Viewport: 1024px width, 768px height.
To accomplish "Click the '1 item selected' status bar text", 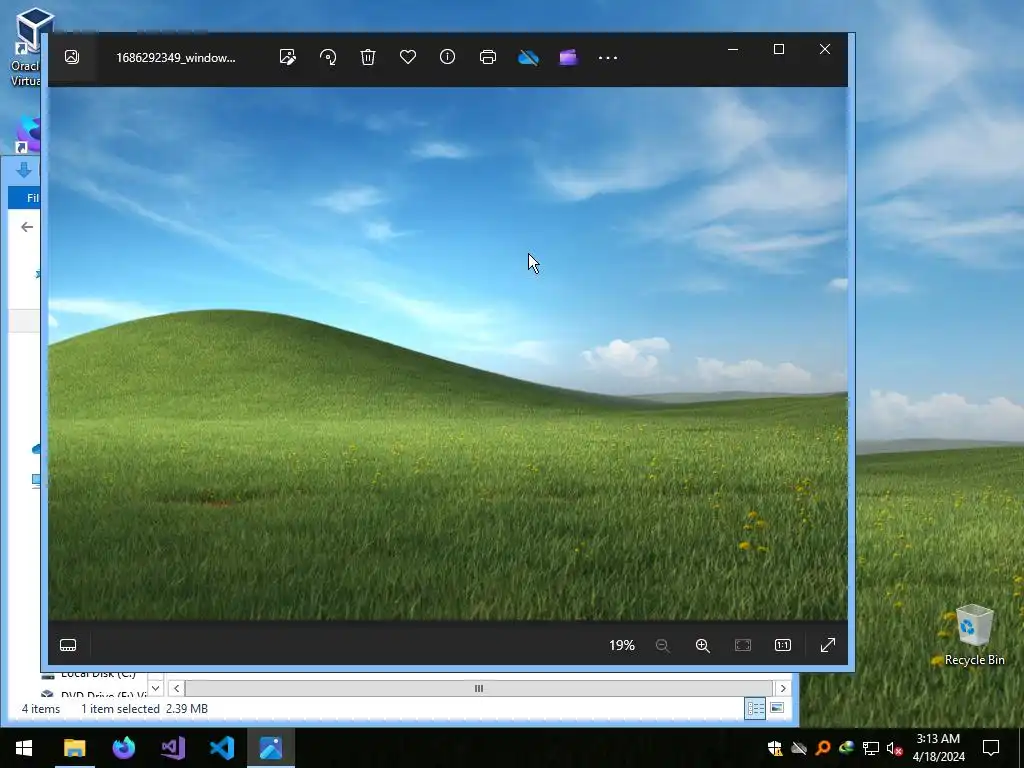I will coord(120,709).
